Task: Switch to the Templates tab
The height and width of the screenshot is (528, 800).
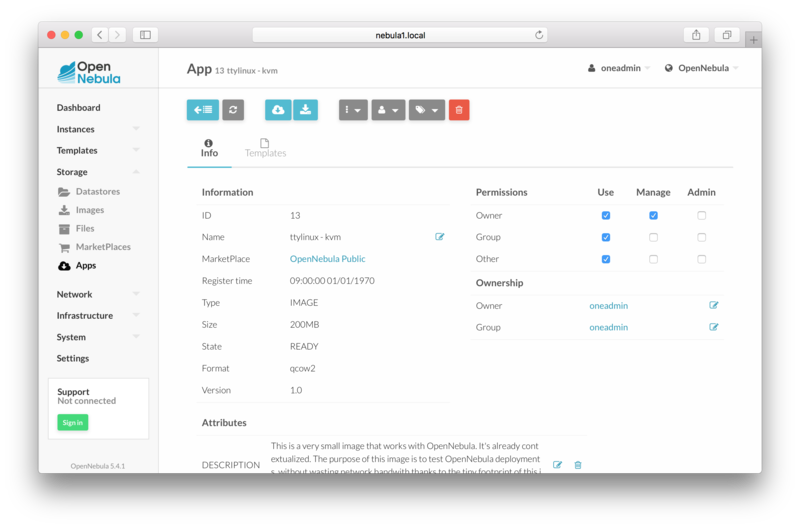Action: [265, 148]
